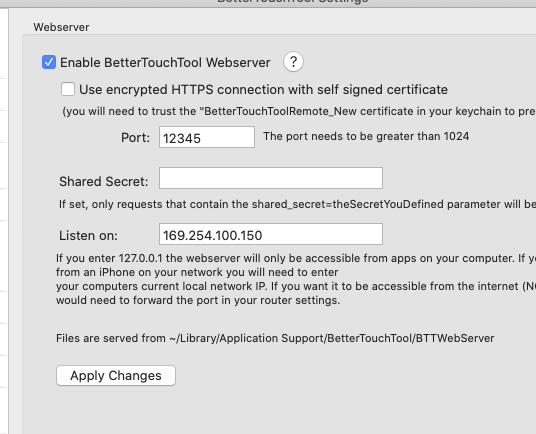536x434 pixels.
Task: Click the Listen on IP address field
Action: (271, 234)
